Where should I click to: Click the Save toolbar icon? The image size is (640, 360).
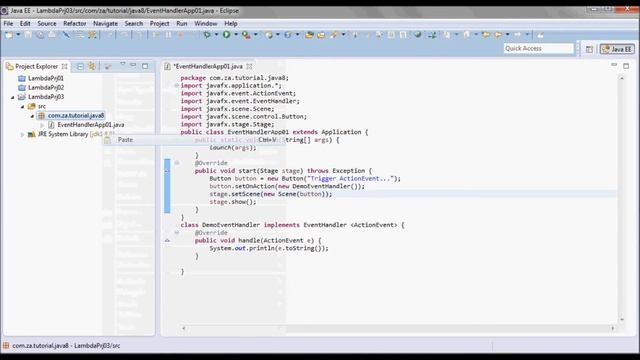[28, 35]
